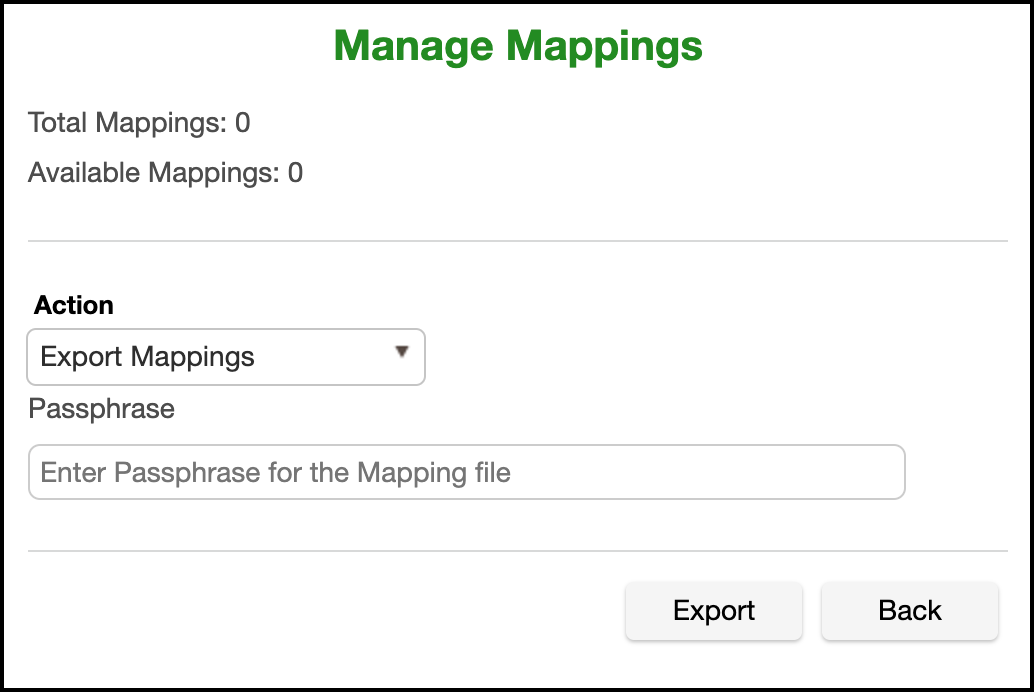Click the zero count next to Available Mappings
This screenshot has height=692, width=1034.
point(295,173)
